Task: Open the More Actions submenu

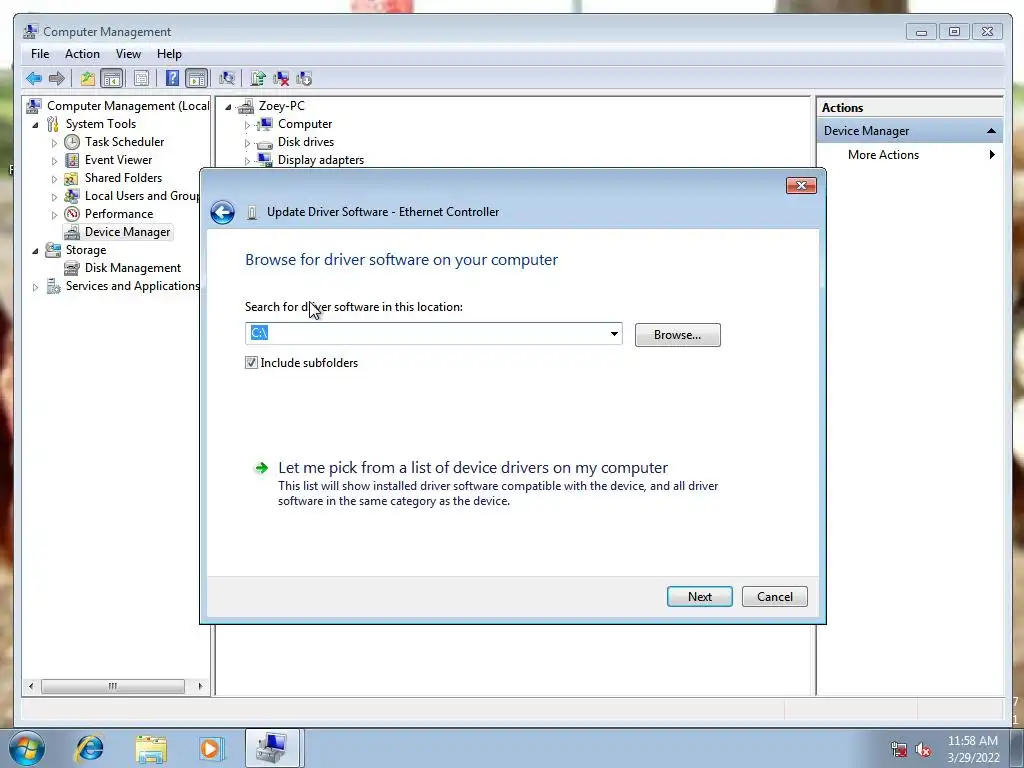Action: (910, 155)
